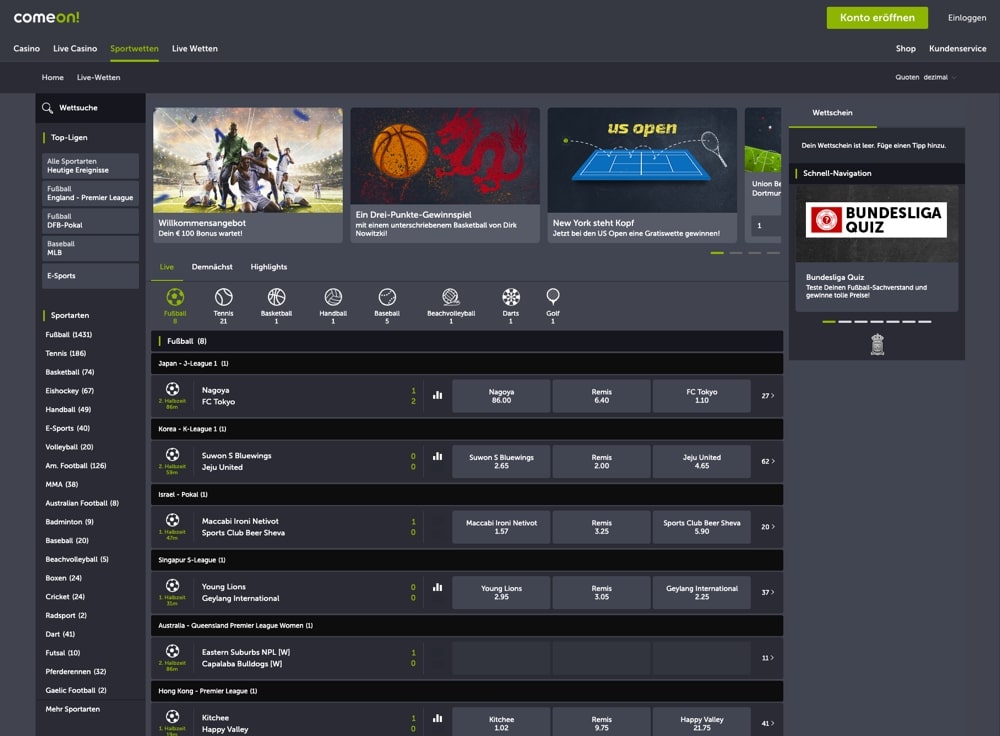Select the Fußball sport icon filter
The width and height of the screenshot is (1000, 736).
coord(175,305)
